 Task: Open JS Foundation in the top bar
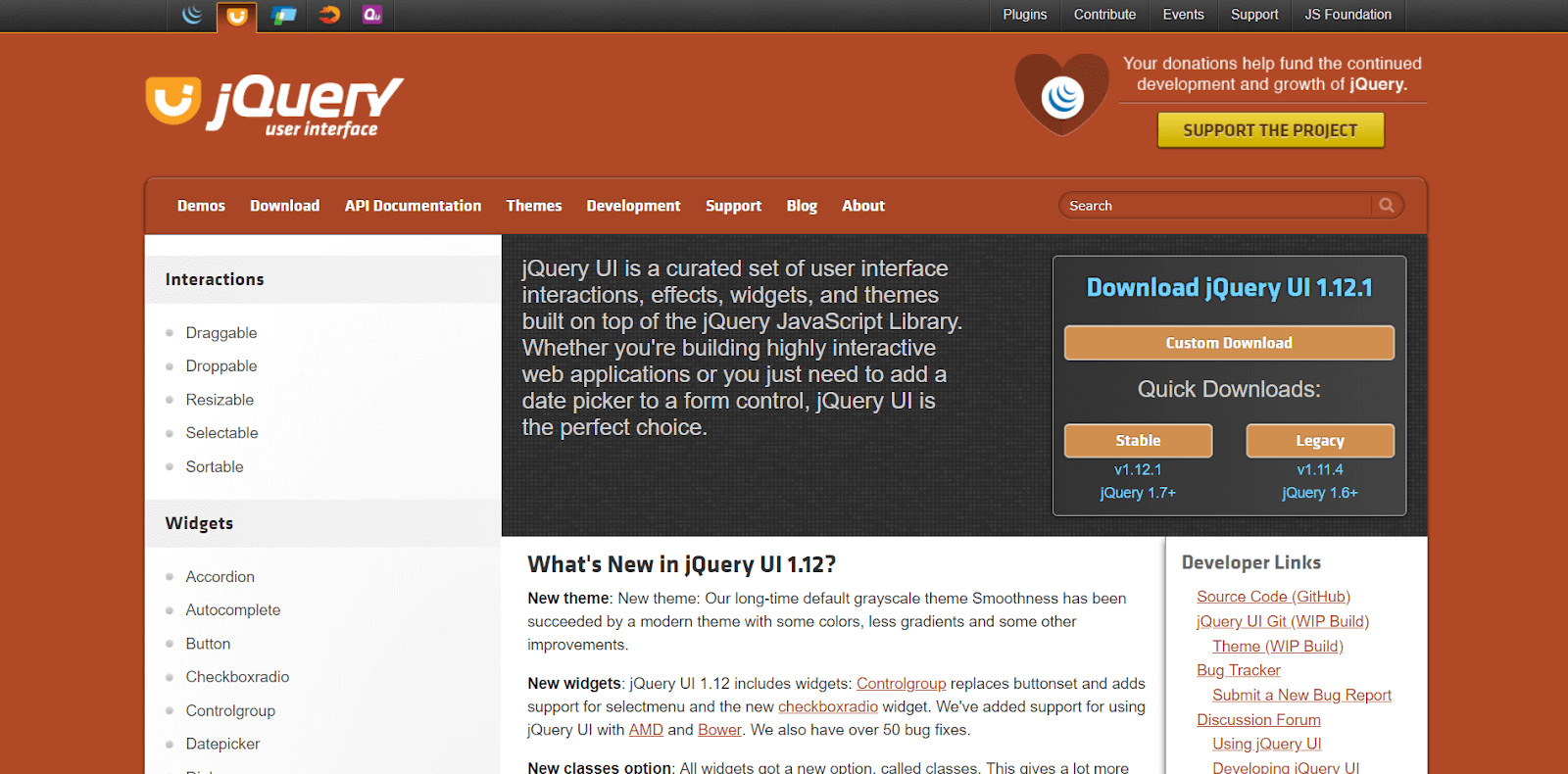[x=1347, y=15]
